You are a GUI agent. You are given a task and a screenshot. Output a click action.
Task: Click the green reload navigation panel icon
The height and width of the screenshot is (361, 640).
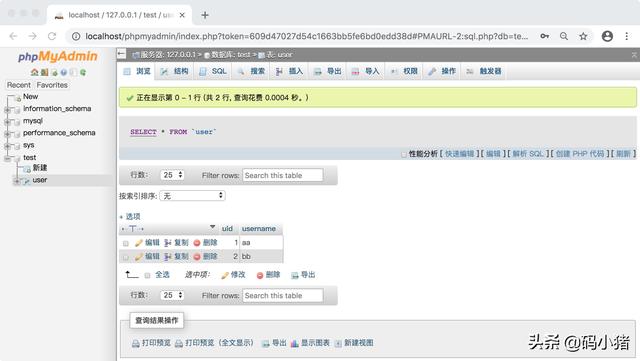(83, 72)
